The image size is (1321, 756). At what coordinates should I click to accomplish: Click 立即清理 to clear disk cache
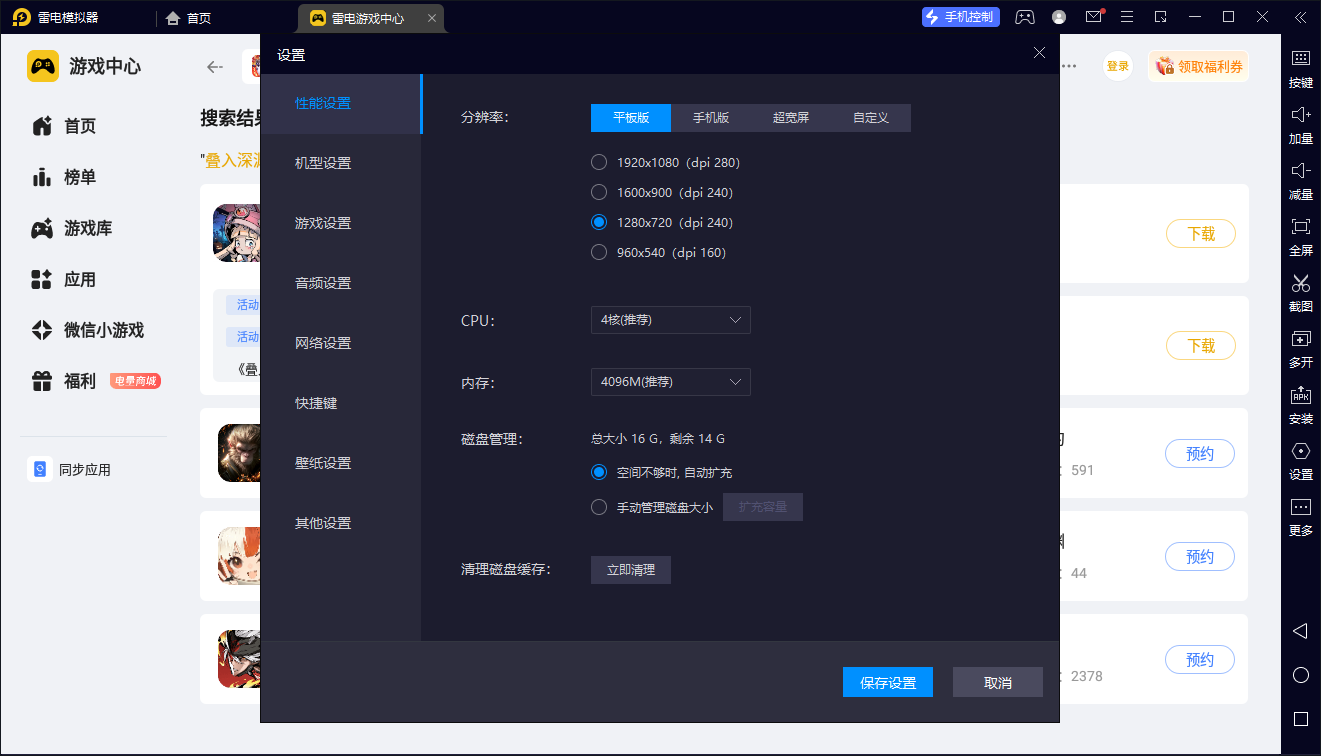pyautogui.click(x=630, y=570)
